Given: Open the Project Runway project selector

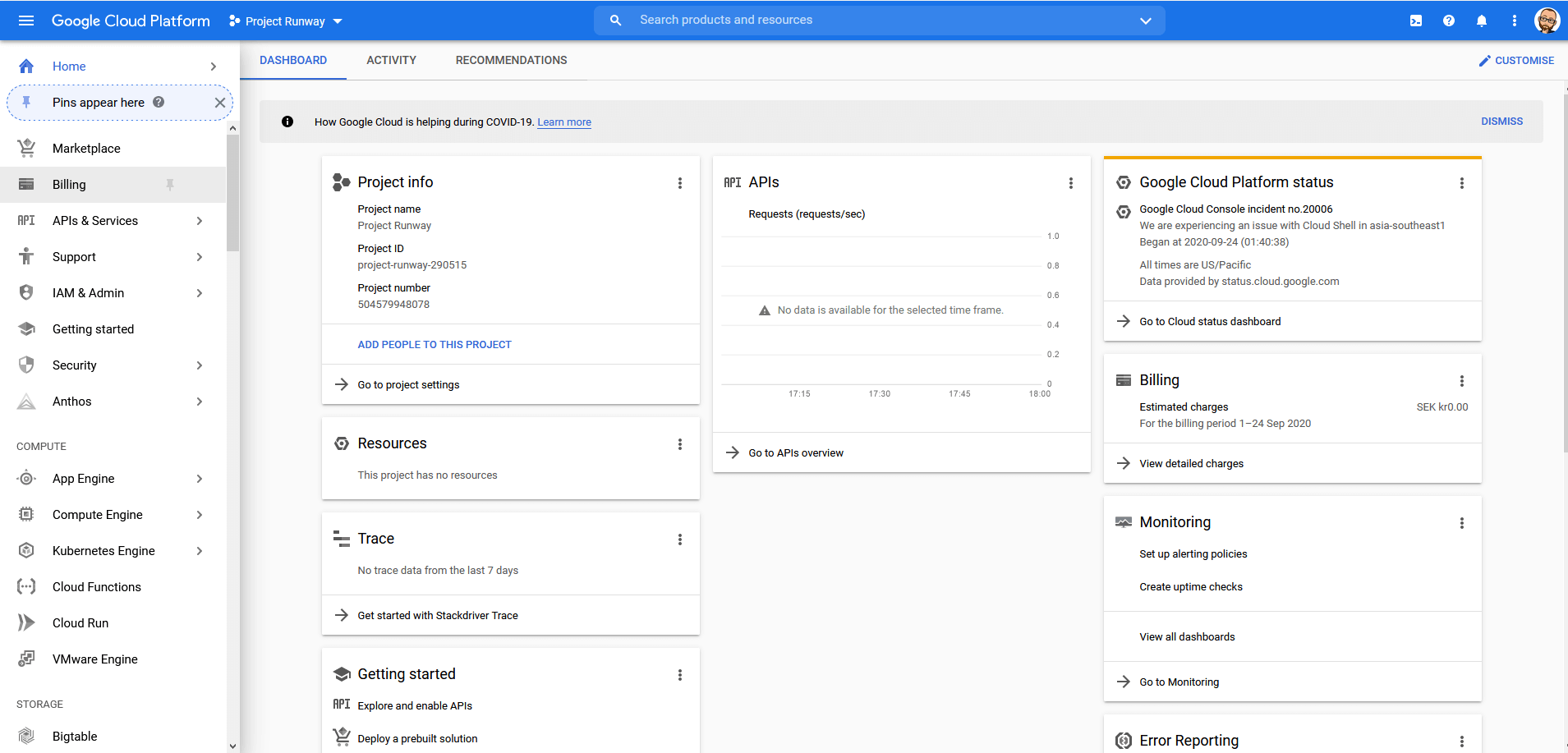Looking at the screenshot, I should [x=286, y=21].
